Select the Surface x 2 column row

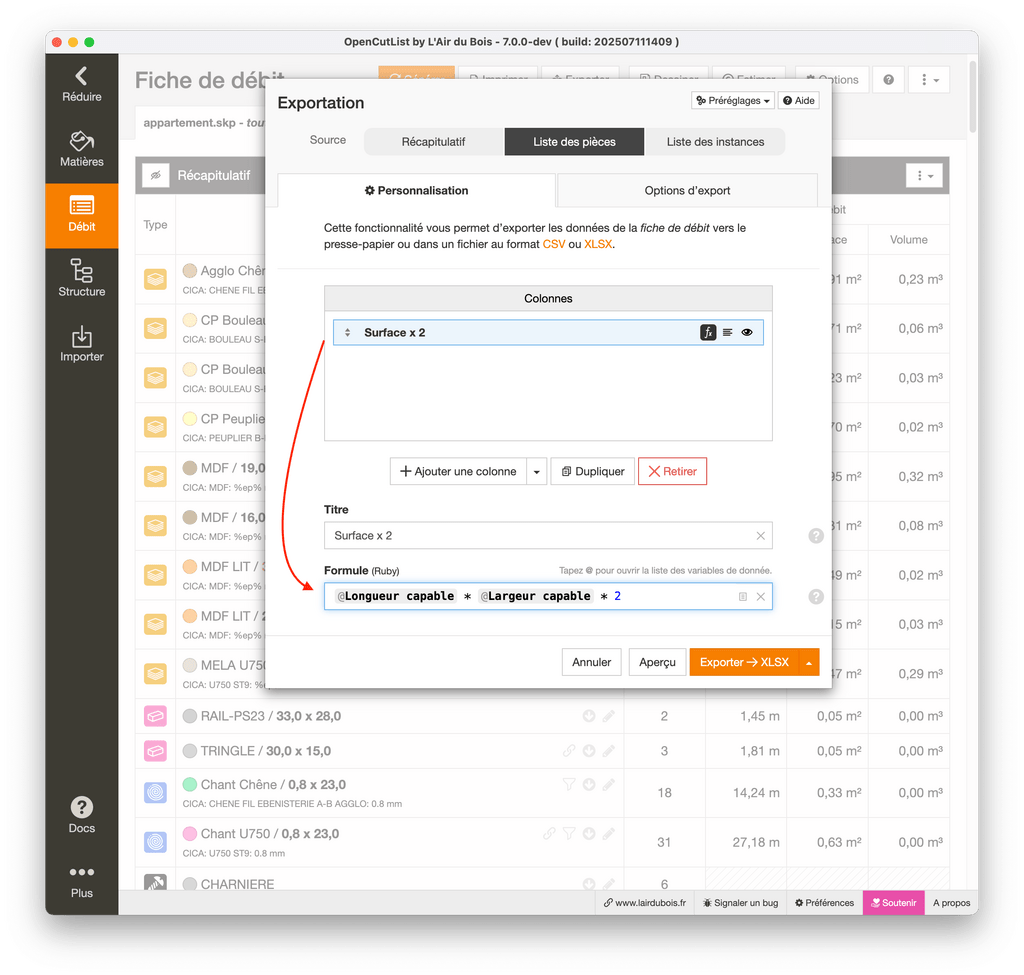pos(548,332)
